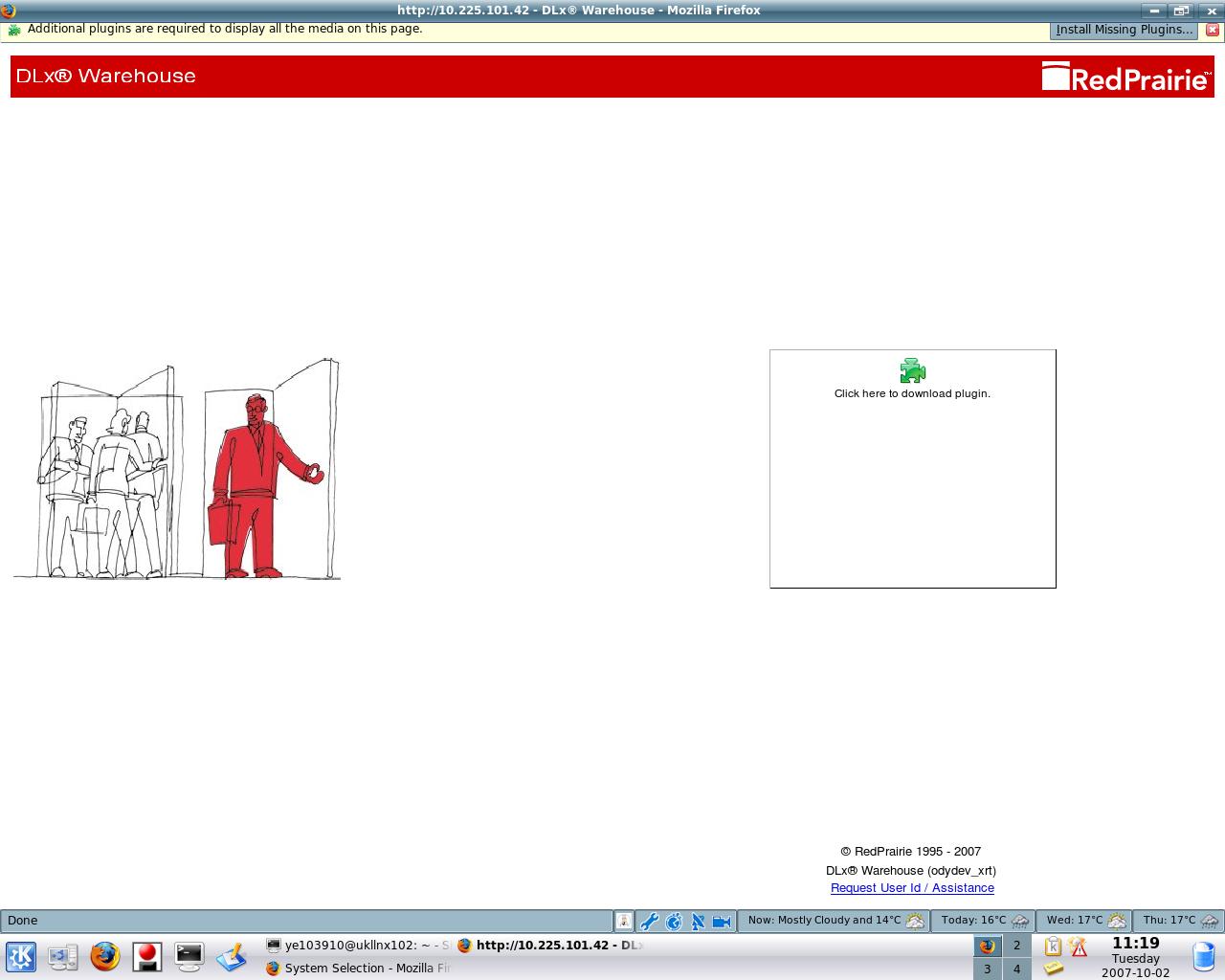Open the pencil notepad editor launcher icon
Screen dimensions: 1225x980
[x=231, y=956]
